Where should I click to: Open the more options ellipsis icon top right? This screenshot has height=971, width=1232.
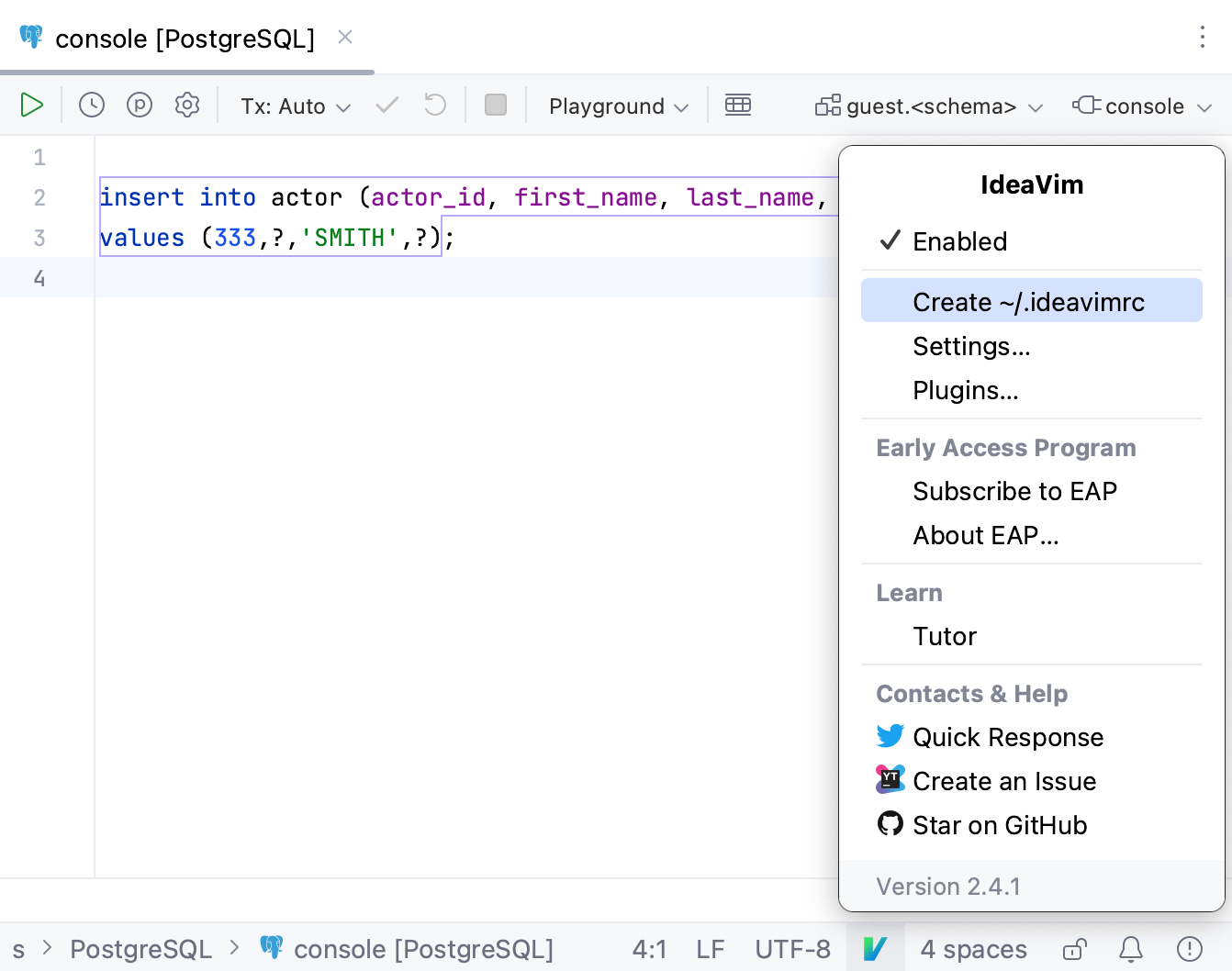click(x=1203, y=38)
